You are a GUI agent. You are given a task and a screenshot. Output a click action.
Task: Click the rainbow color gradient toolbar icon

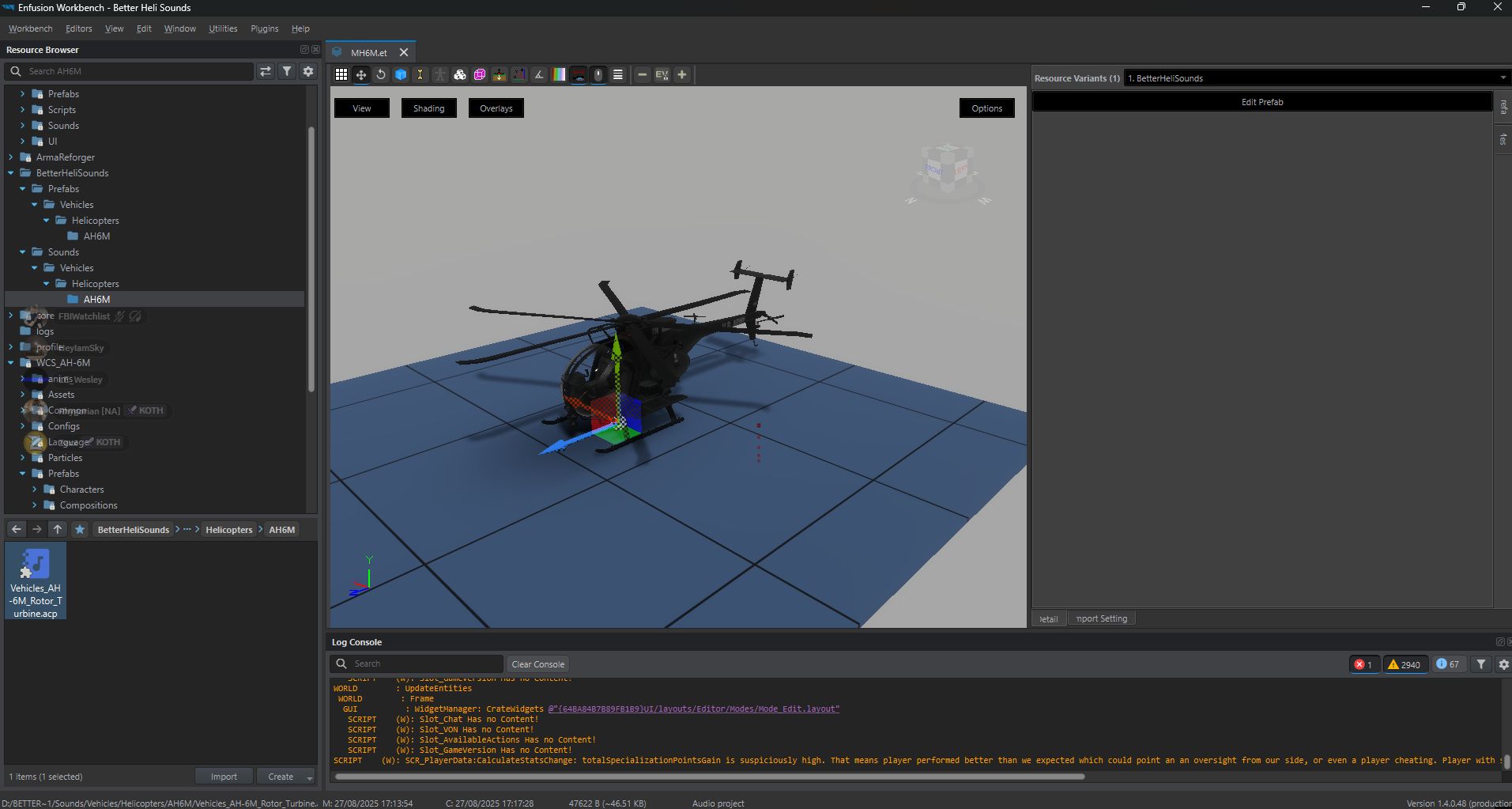tap(559, 74)
